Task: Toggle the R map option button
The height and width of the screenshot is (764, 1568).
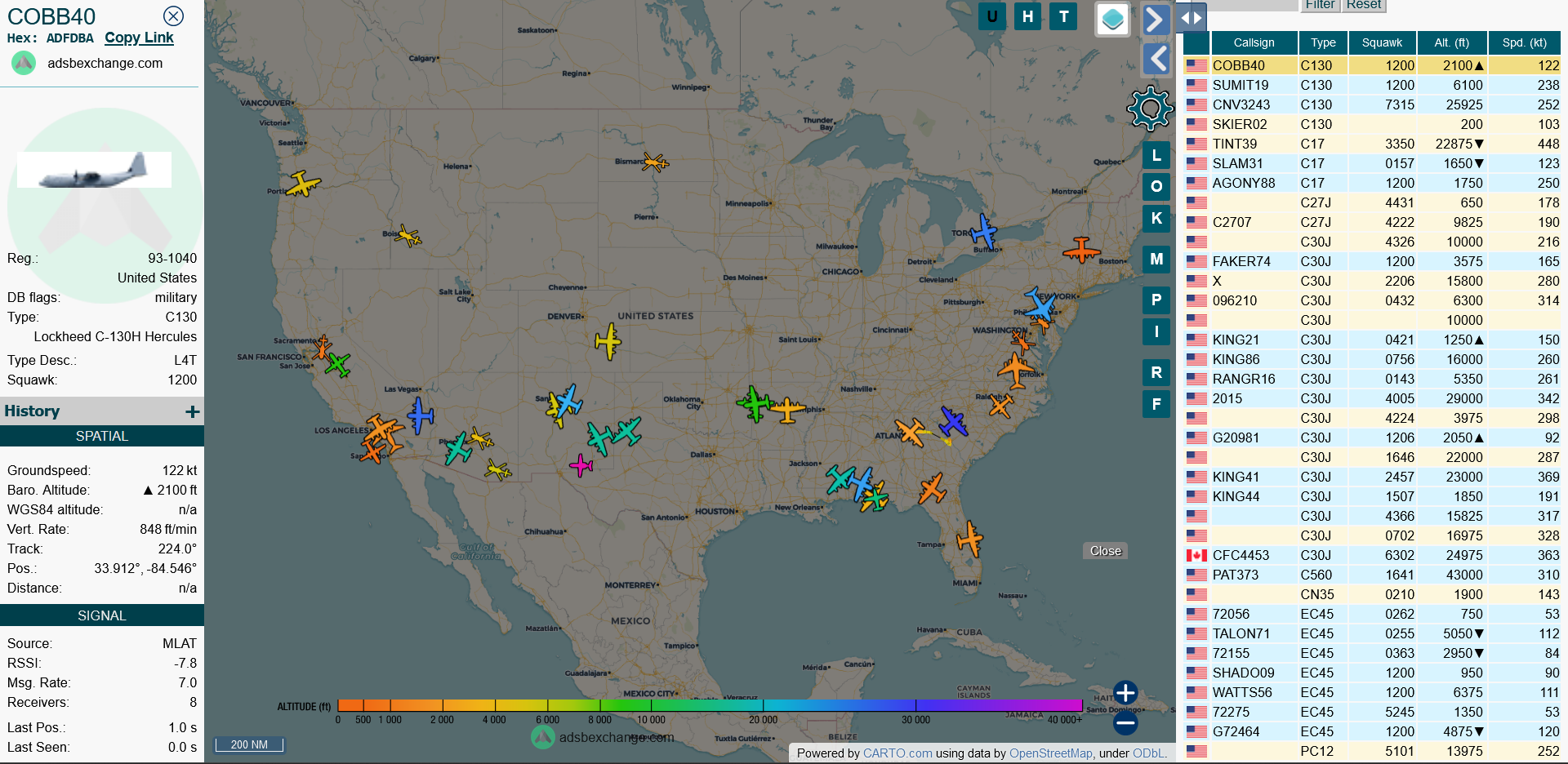Action: point(1156,372)
